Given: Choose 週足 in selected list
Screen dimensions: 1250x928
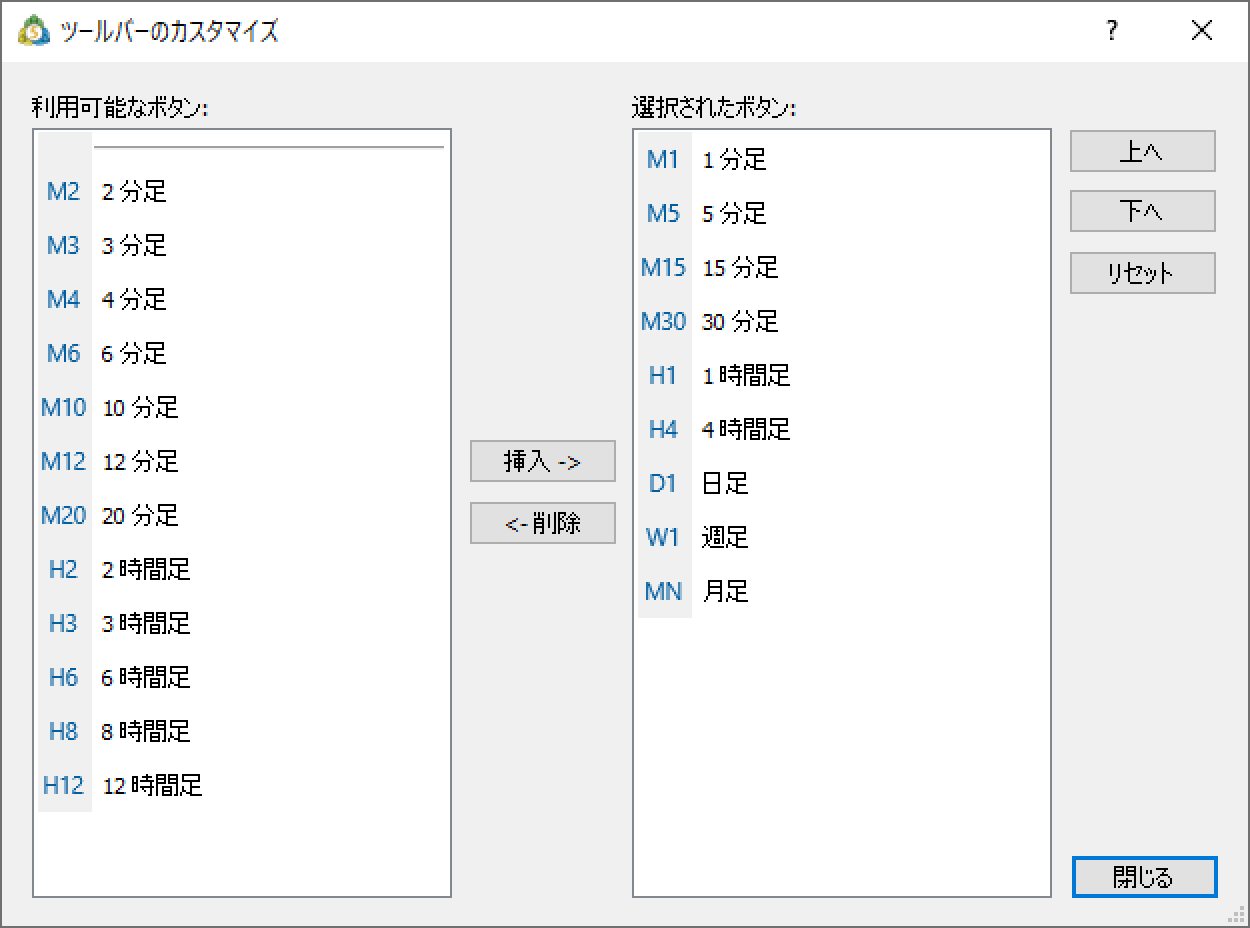Looking at the screenshot, I should pos(725,537).
